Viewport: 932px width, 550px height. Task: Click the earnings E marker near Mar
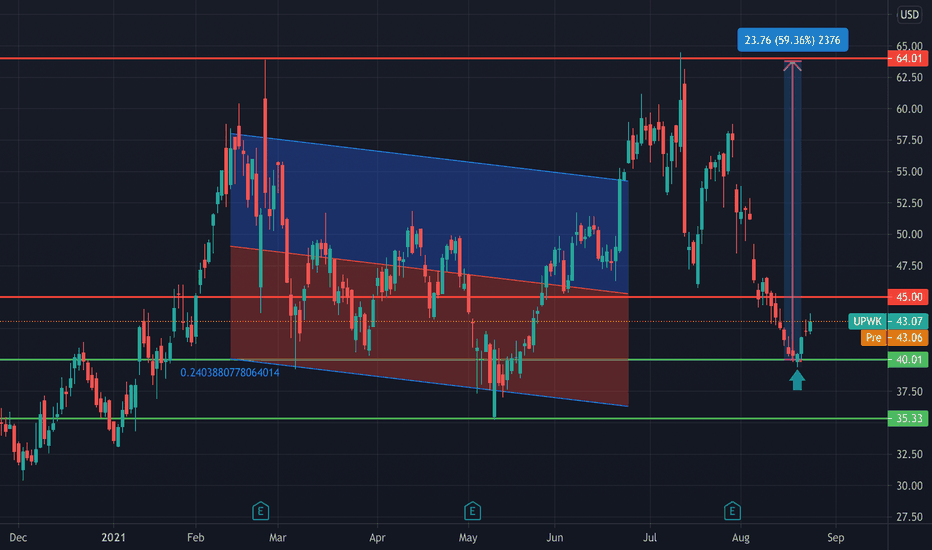coord(260,511)
